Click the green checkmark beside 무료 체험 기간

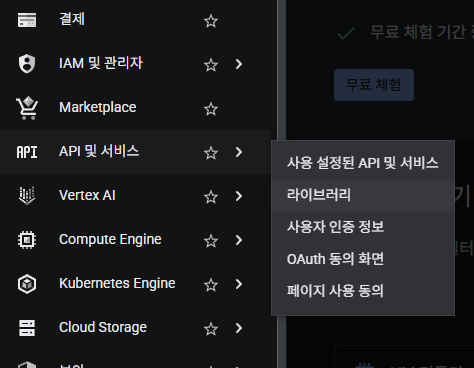[x=346, y=33]
